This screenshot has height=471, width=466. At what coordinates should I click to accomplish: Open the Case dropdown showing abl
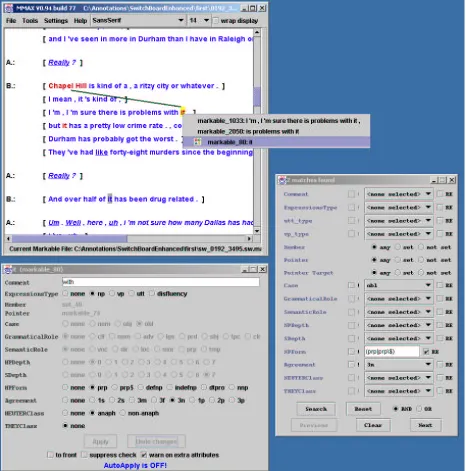click(399, 285)
